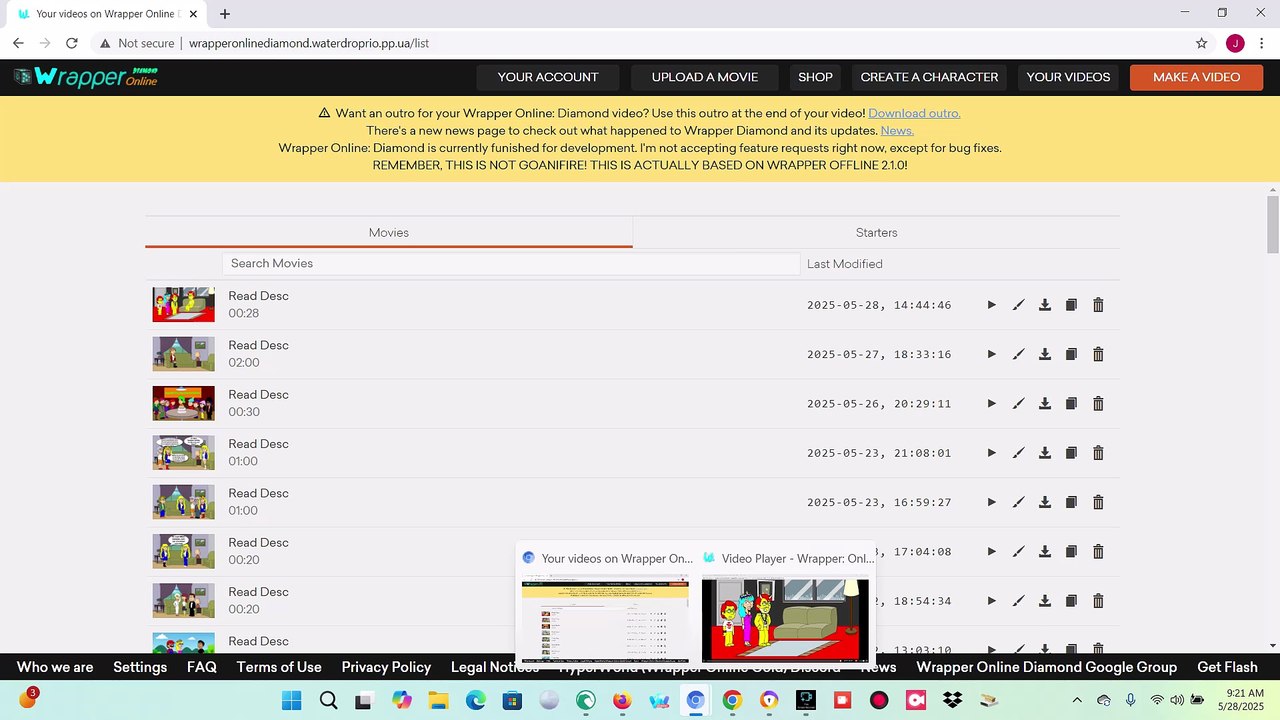1280x720 pixels.
Task: Play the movie modified 2025-05-26, 20:29:11
Action: (991, 403)
